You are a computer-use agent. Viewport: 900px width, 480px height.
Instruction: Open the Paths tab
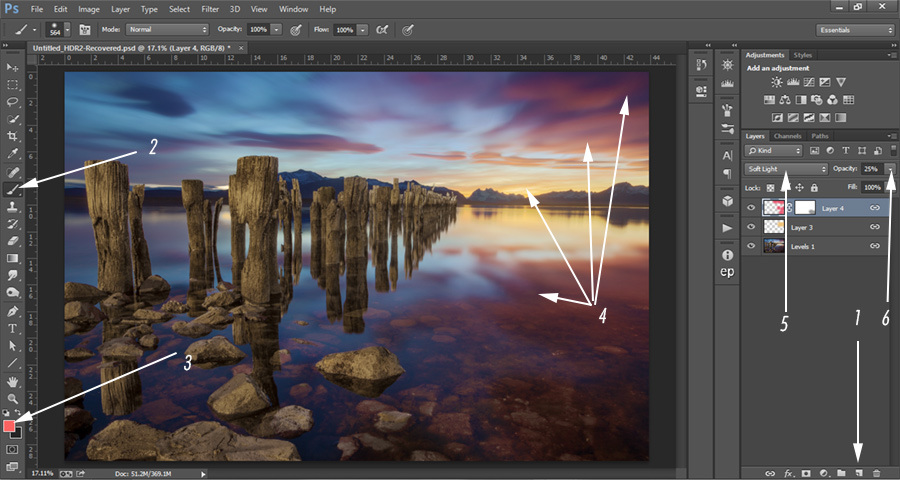(x=820, y=136)
